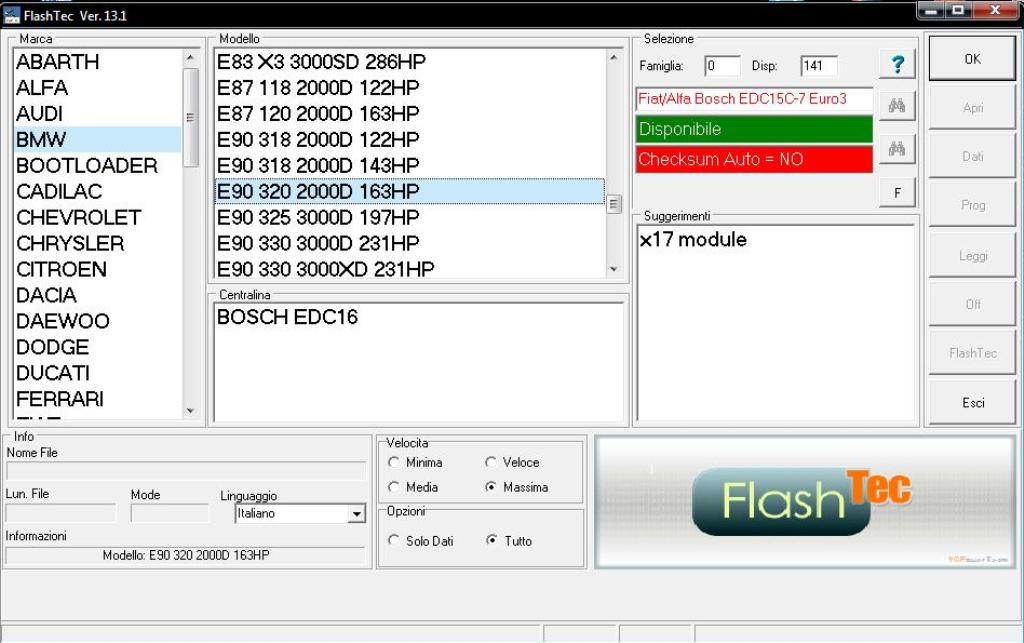Click the FlashTec logo banner
Viewport: 1024px width, 643px height.
tap(805, 501)
